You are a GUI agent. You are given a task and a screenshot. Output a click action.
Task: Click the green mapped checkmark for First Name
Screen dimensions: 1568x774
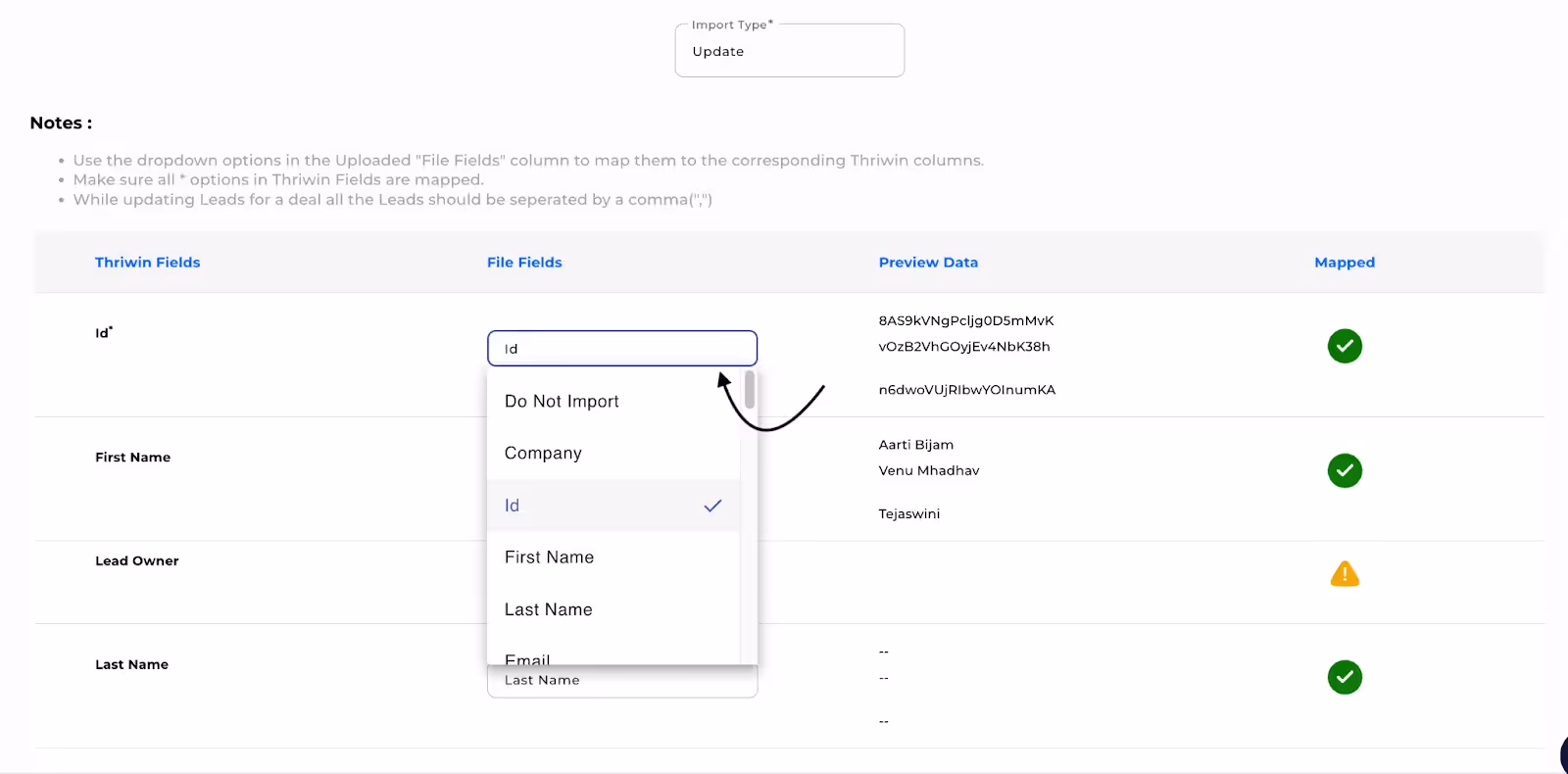(x=1345, y=470)
